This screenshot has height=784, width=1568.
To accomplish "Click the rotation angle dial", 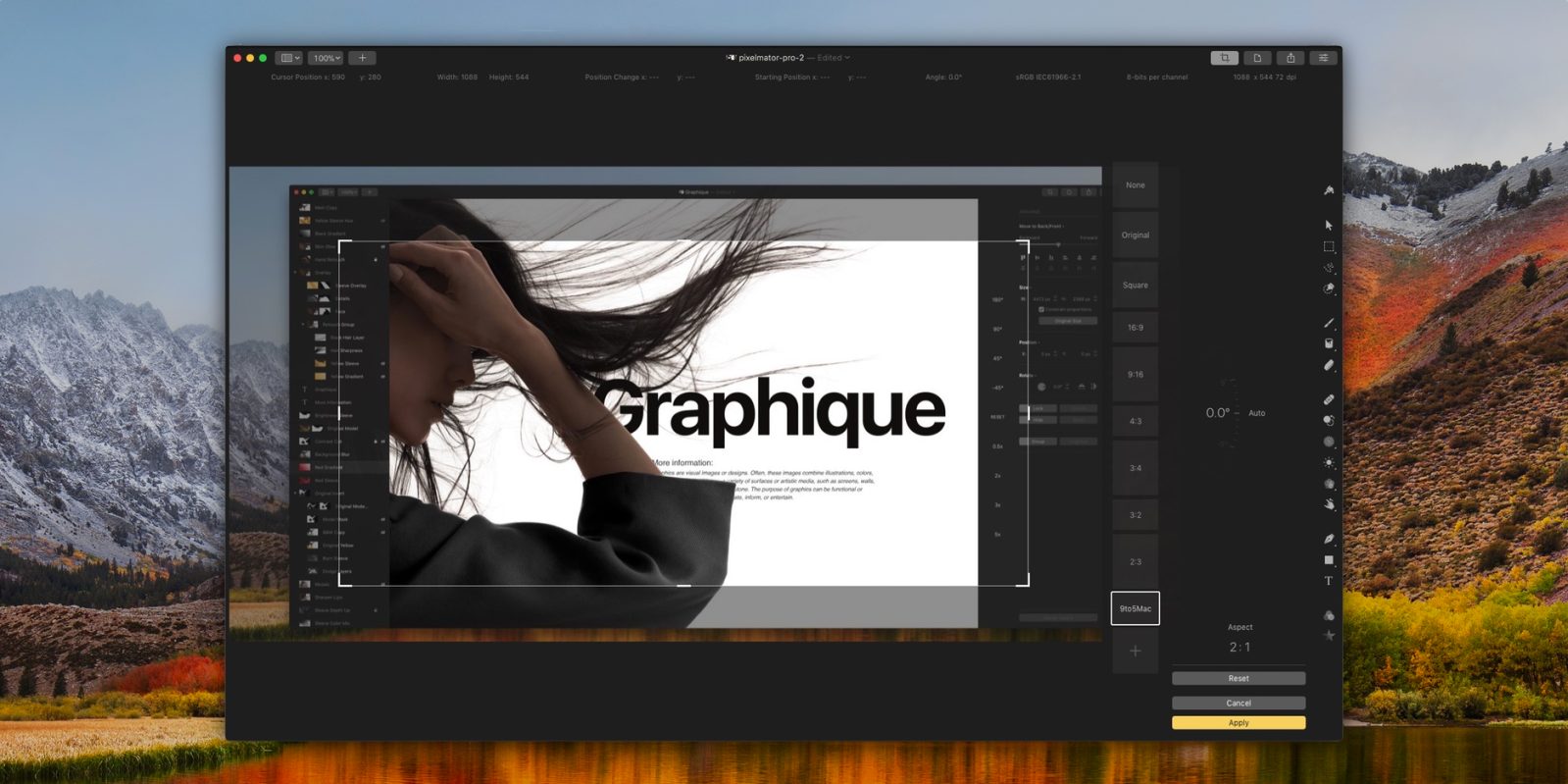I will 1226,413.
